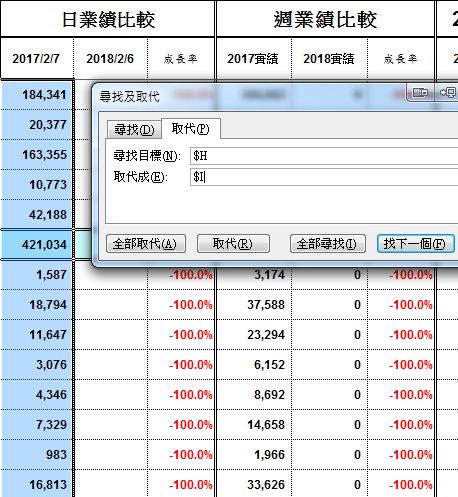Select the 2018/2/6 column header
Image resolution: width=458 pixels, height=497 pixels.
(x=110, y=59)
